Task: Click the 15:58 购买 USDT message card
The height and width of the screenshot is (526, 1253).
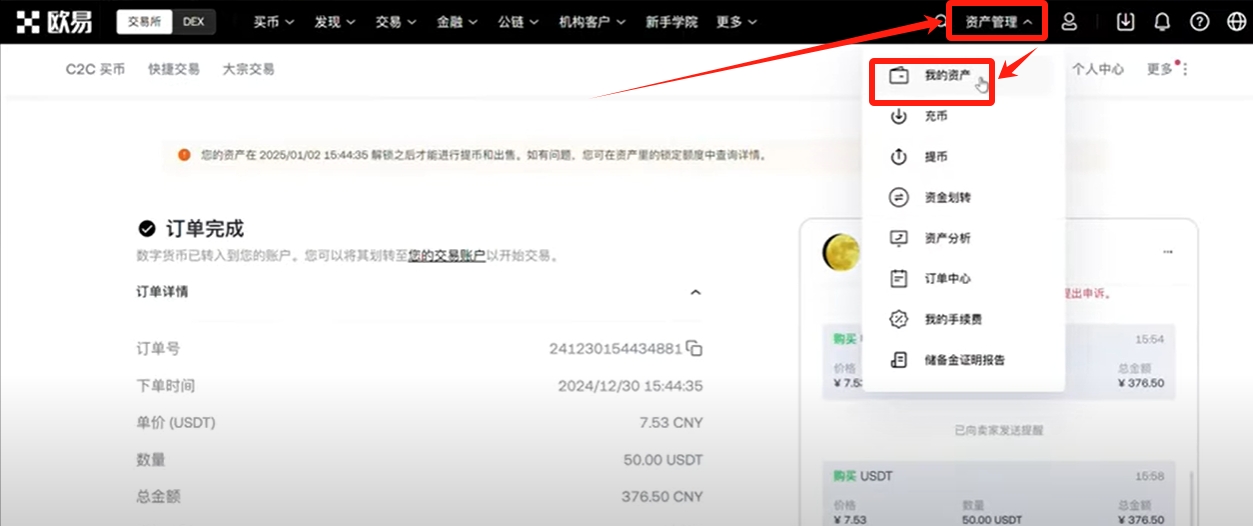Action: pyautogui.click(x=998, y=493)
